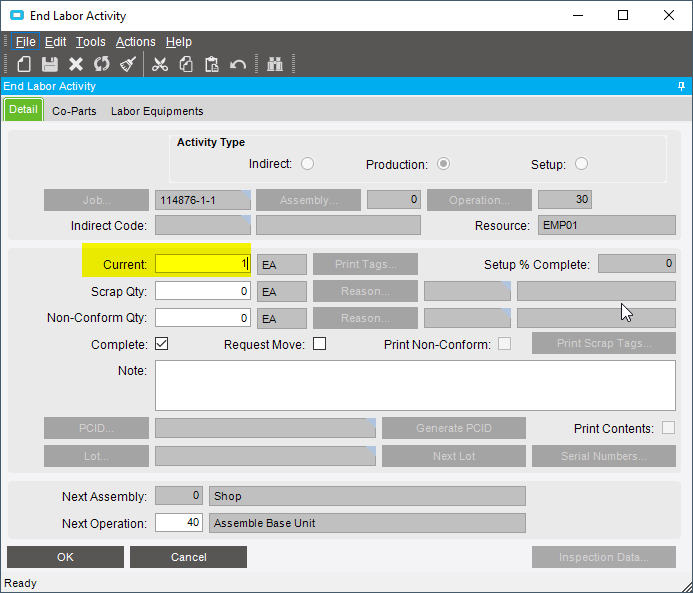This screenshot has width=693, height=593.
Task: Open the Tools menu
Action: point(91,42)
